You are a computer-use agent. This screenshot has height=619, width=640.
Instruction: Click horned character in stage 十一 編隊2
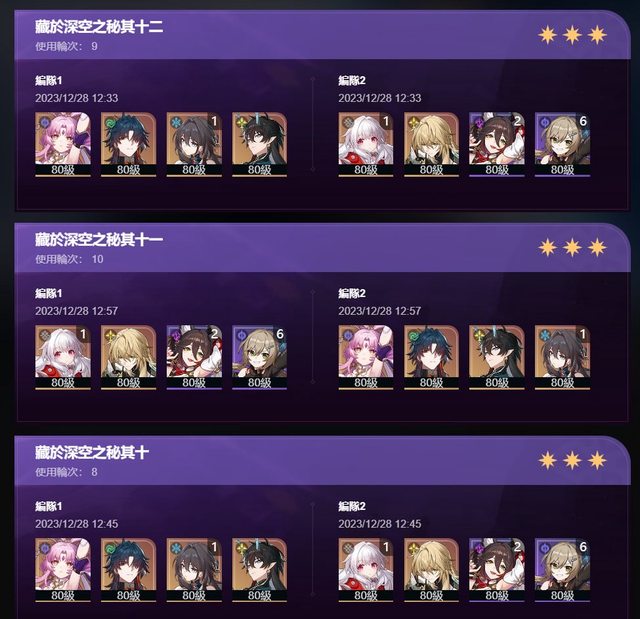click(x=497, y=357)
